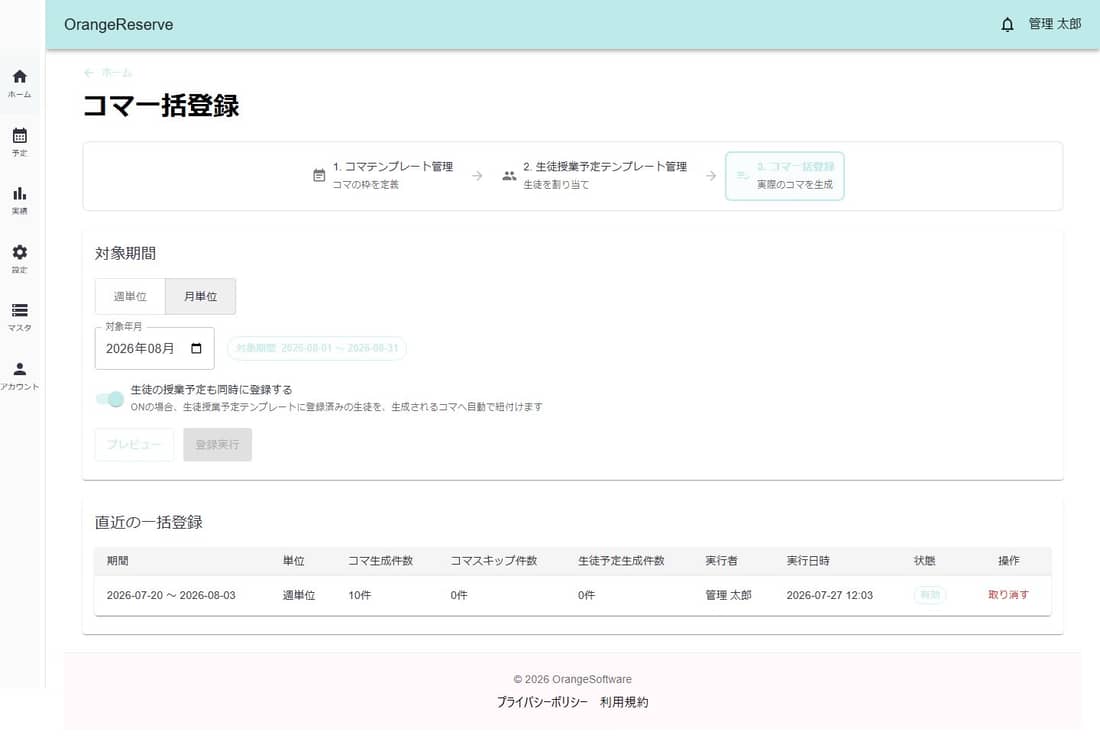
Task: Click the 対象年月 input showing 2026年08月
Action: point(154,348)
